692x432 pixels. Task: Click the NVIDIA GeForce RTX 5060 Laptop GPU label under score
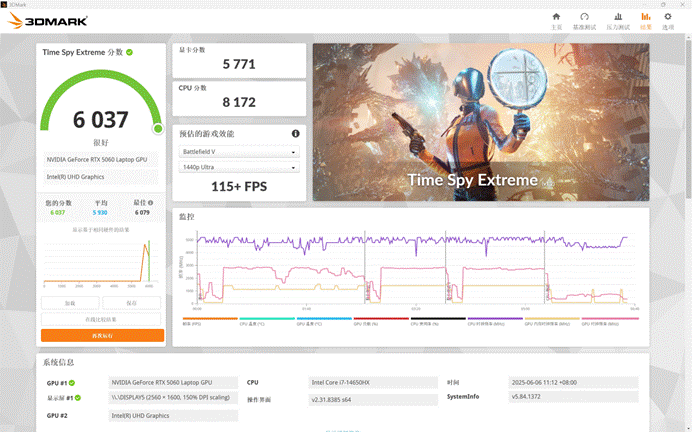101,160
